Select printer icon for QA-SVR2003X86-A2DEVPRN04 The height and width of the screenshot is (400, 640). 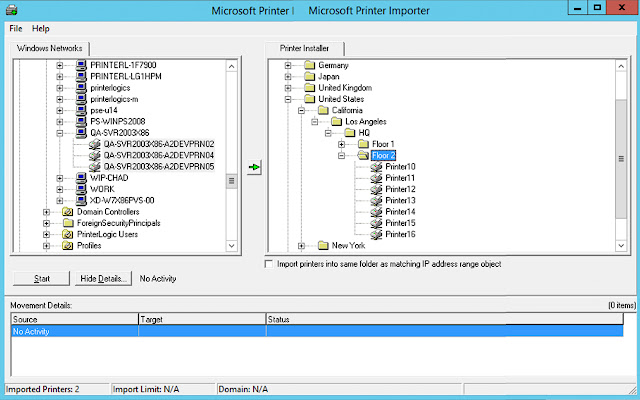pyautogui.click(x=95, y=156)
